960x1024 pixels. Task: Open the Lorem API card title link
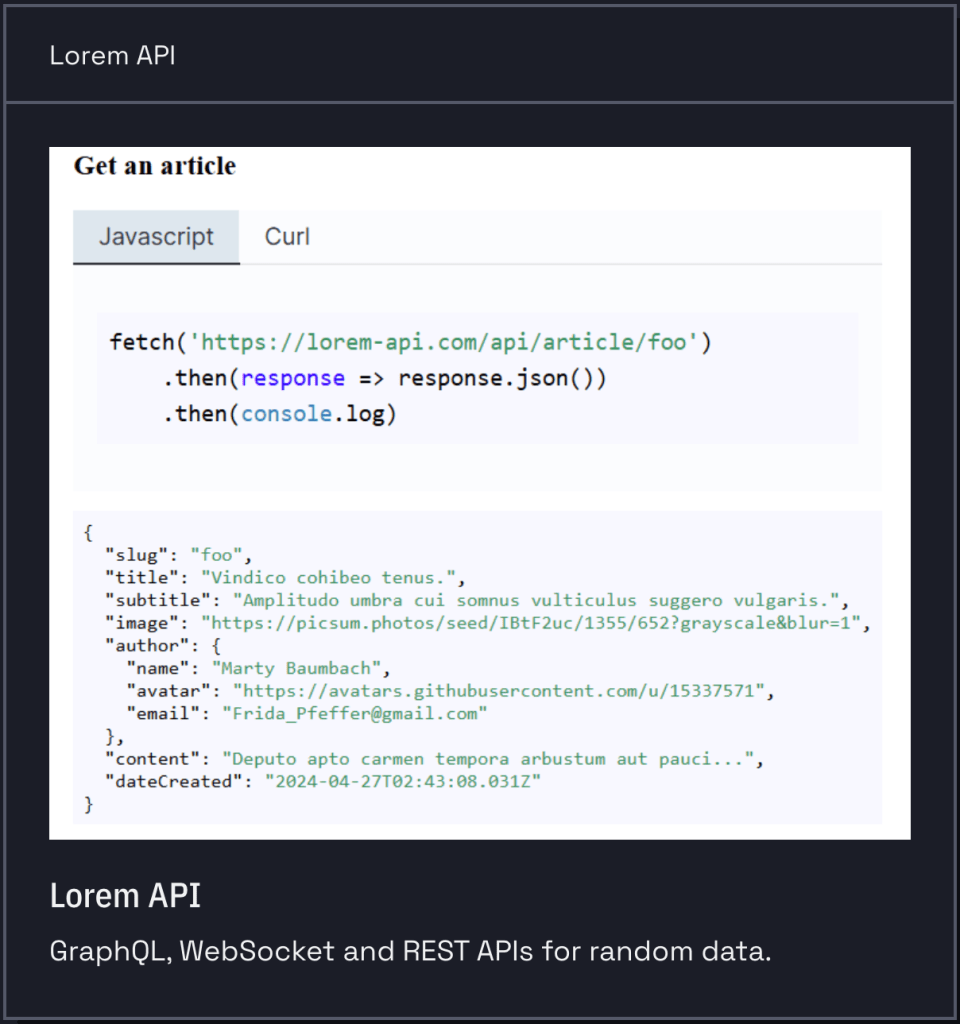tap(125, 896)
